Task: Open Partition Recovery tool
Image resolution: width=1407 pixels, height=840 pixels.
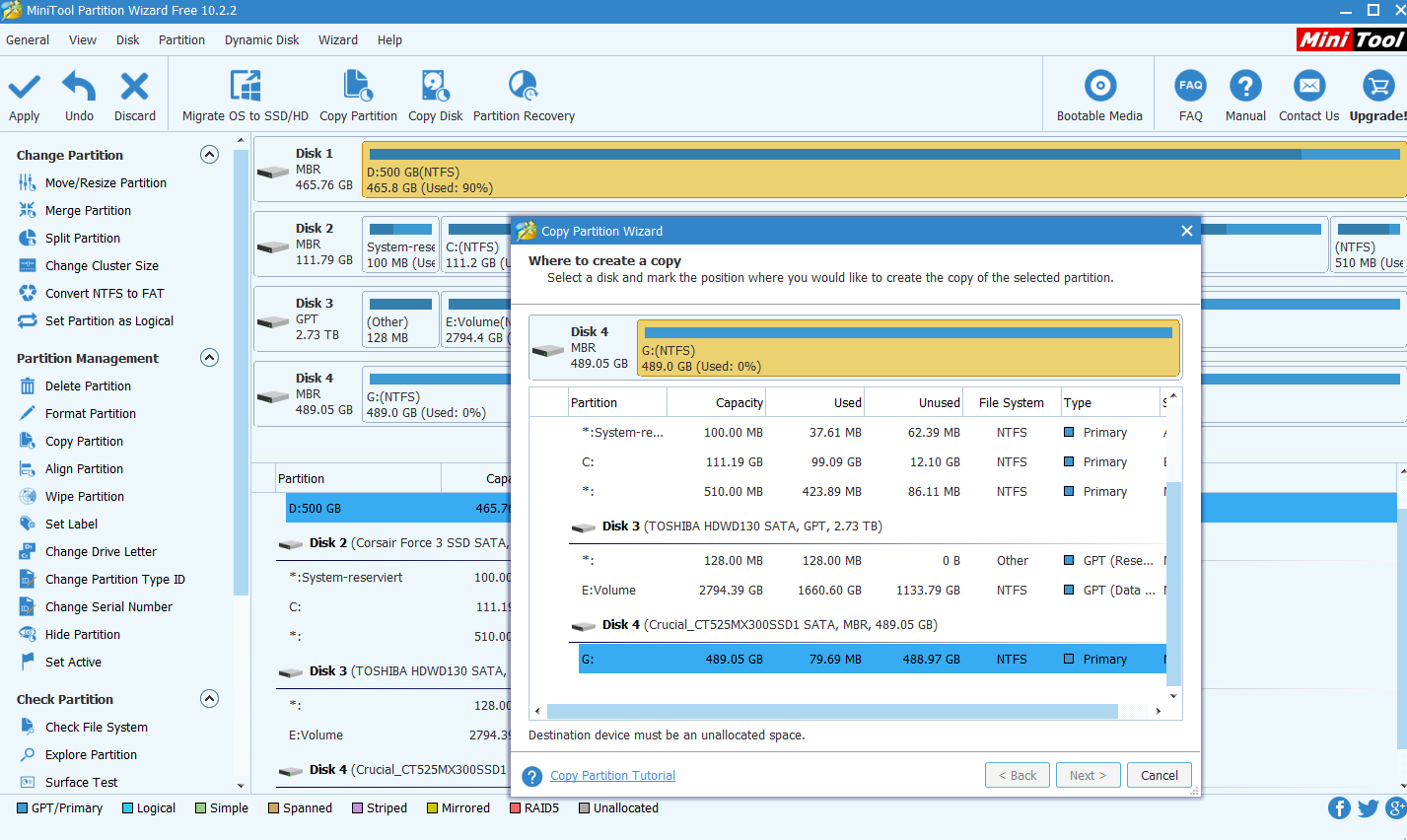Action: pos(523,87)
